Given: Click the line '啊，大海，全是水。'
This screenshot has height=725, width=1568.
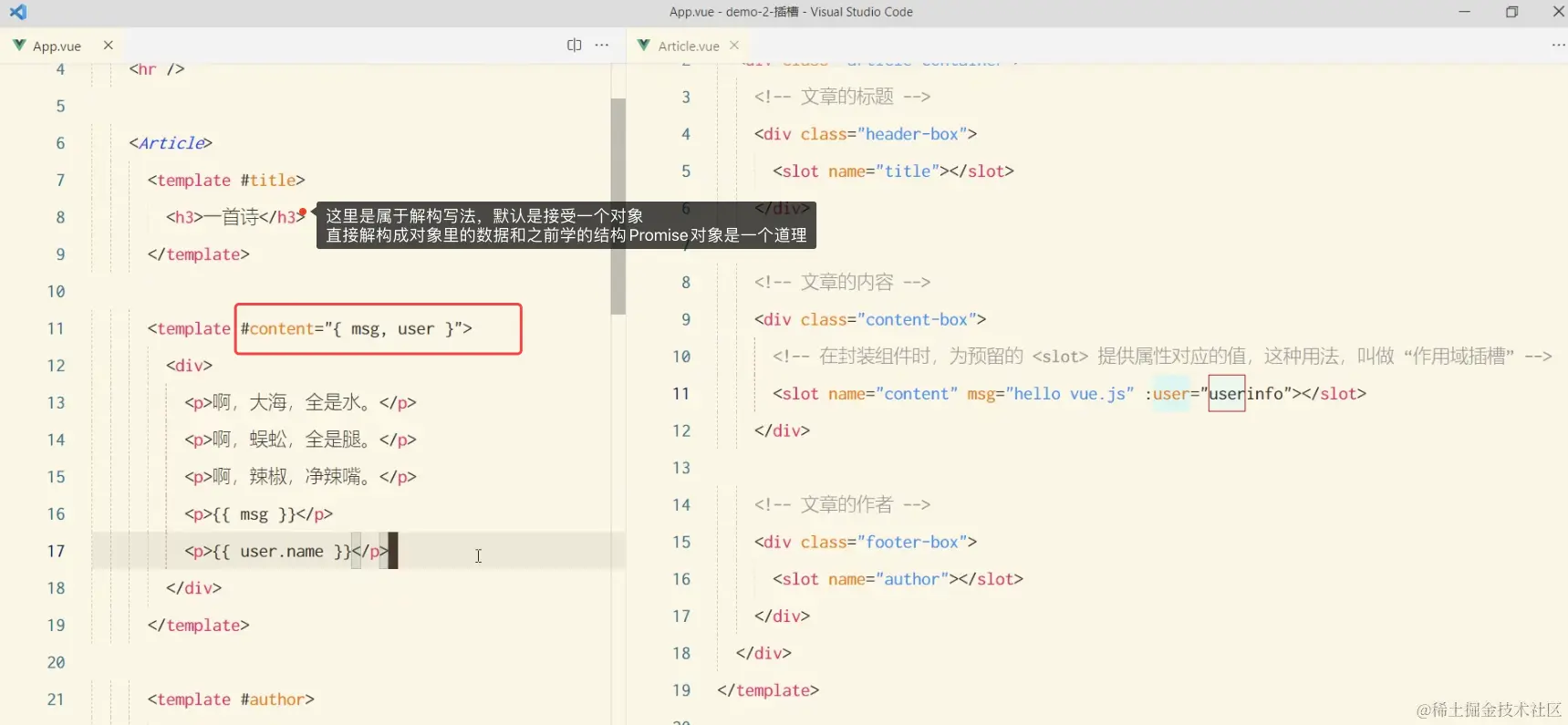Looking at the screenshot, I should pyautogui.click(x=300, y=402).
